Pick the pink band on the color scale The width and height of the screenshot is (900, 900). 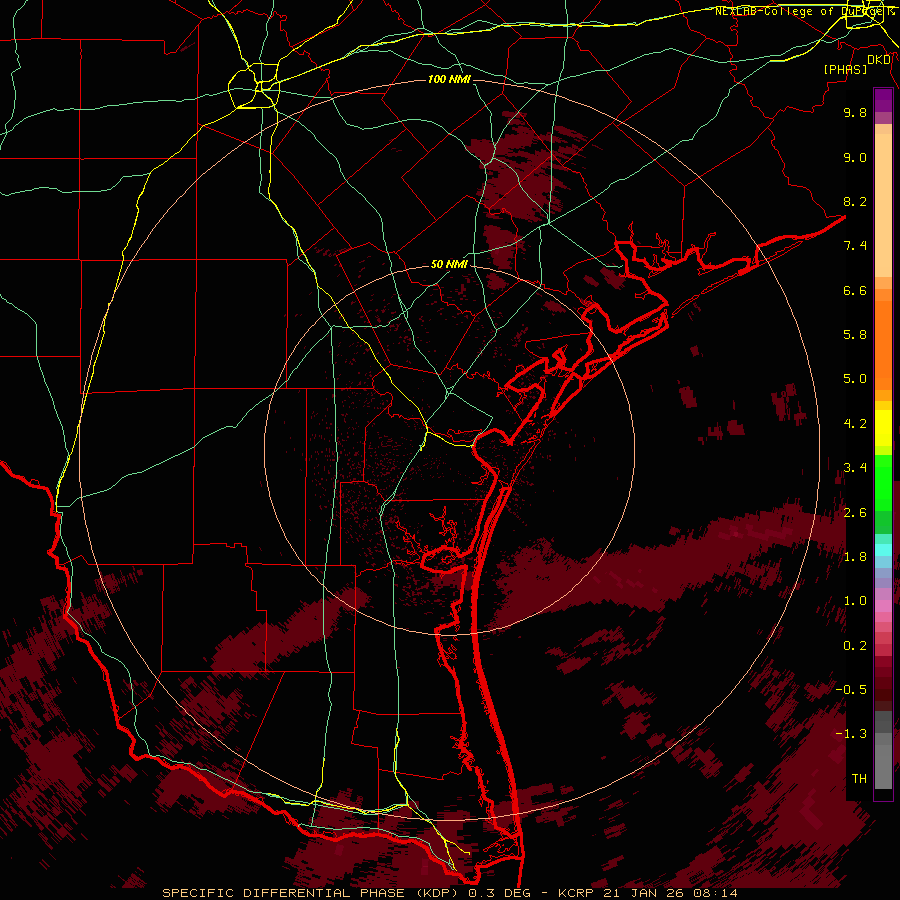(883, 606)
